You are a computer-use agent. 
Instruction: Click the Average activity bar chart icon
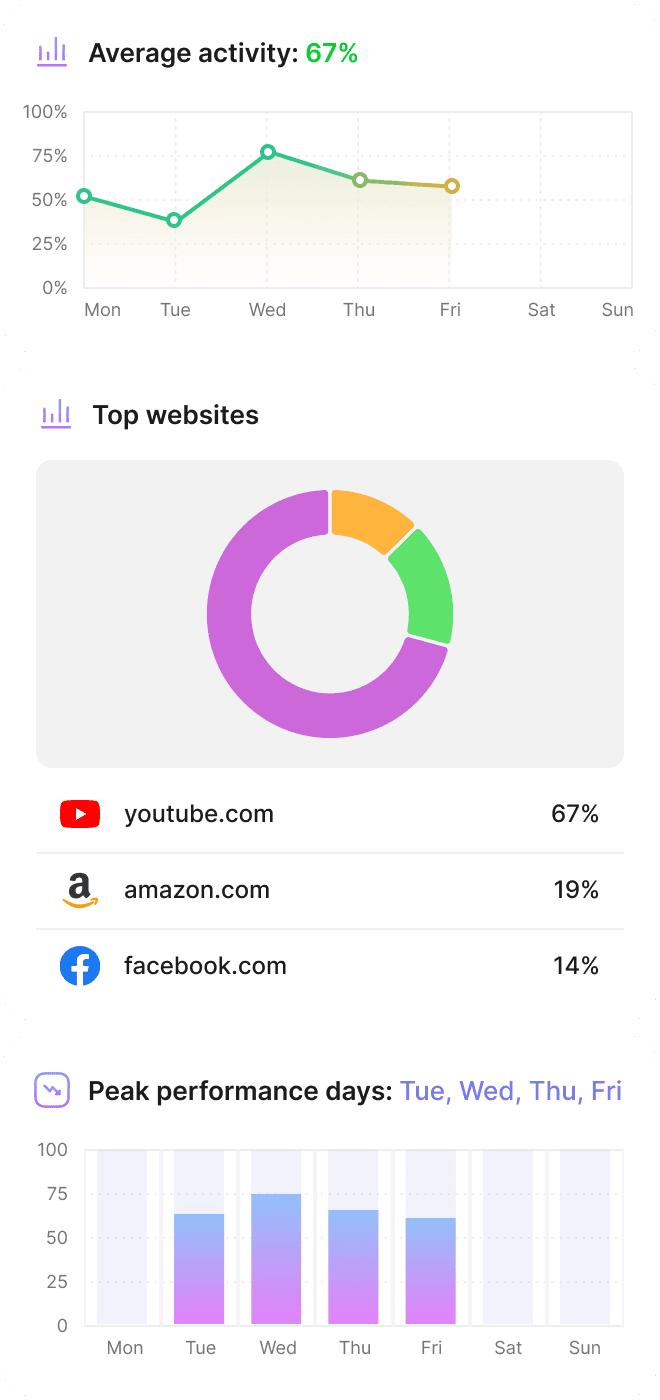point(52,52)
